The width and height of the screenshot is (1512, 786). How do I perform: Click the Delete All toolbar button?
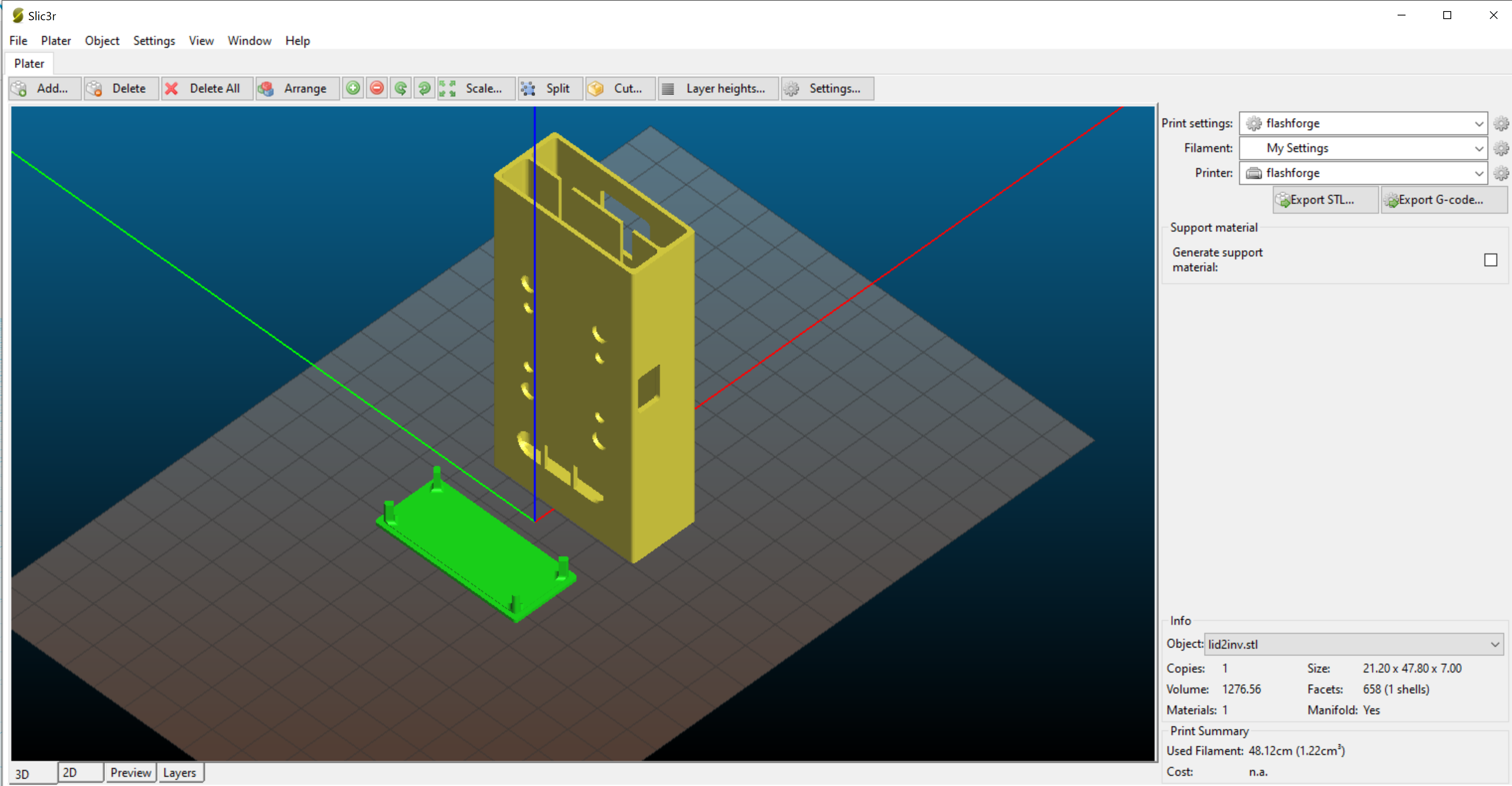click(x=207, y=89)
